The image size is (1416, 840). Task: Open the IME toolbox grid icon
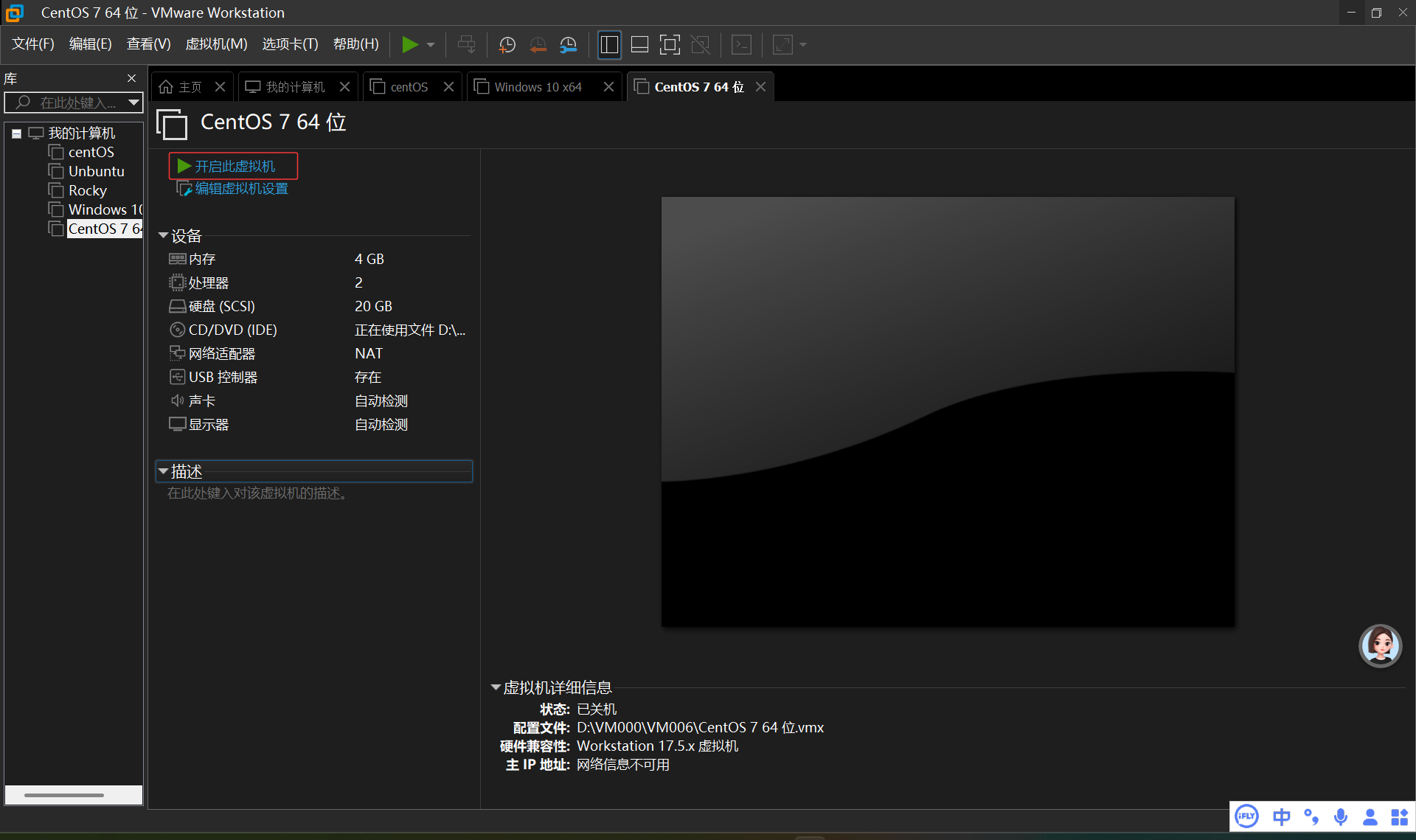(x=1399, y=816)
